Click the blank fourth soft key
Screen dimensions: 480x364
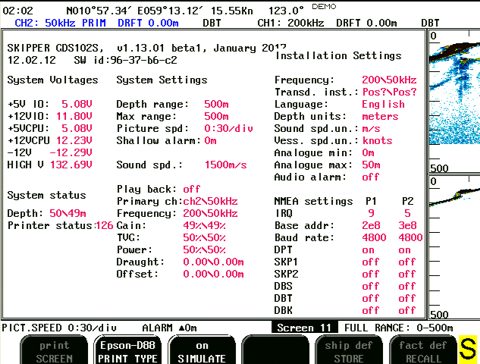coord(275,350)
